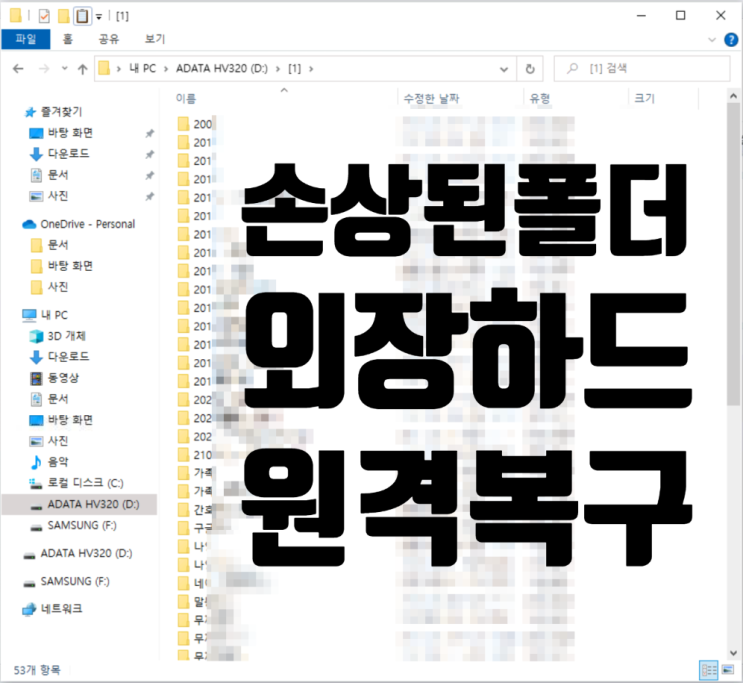Screen dimensions: 743x683
Task: Select the folder starting with 간호
Action: click(195, 510)
